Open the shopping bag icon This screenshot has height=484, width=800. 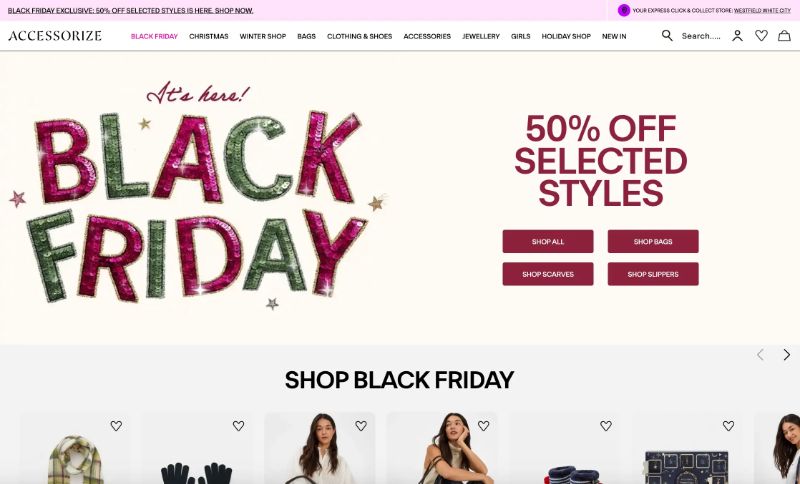click(784, 36)
